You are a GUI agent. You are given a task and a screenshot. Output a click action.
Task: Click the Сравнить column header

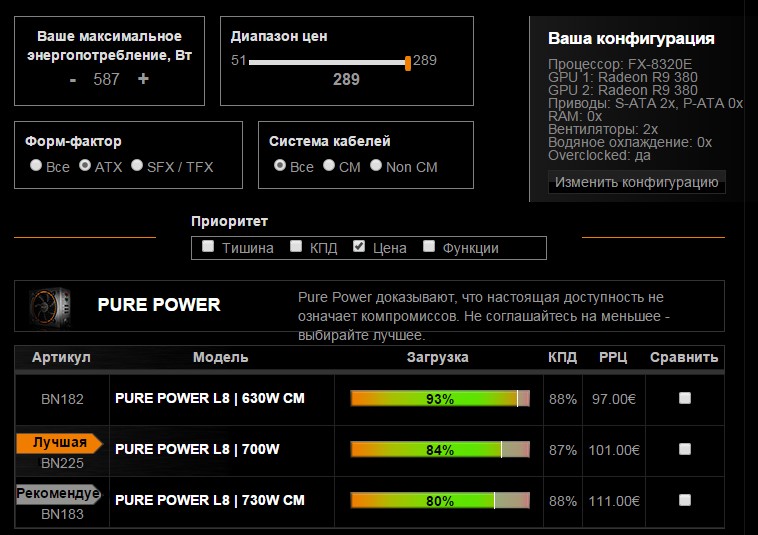(684, 357)
